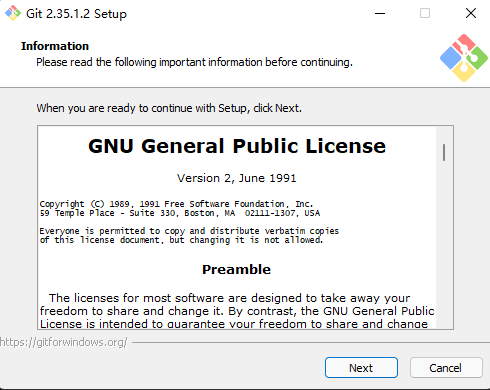
Task: Click the scrollbar track below the thumb
Action: pos(444,247)
